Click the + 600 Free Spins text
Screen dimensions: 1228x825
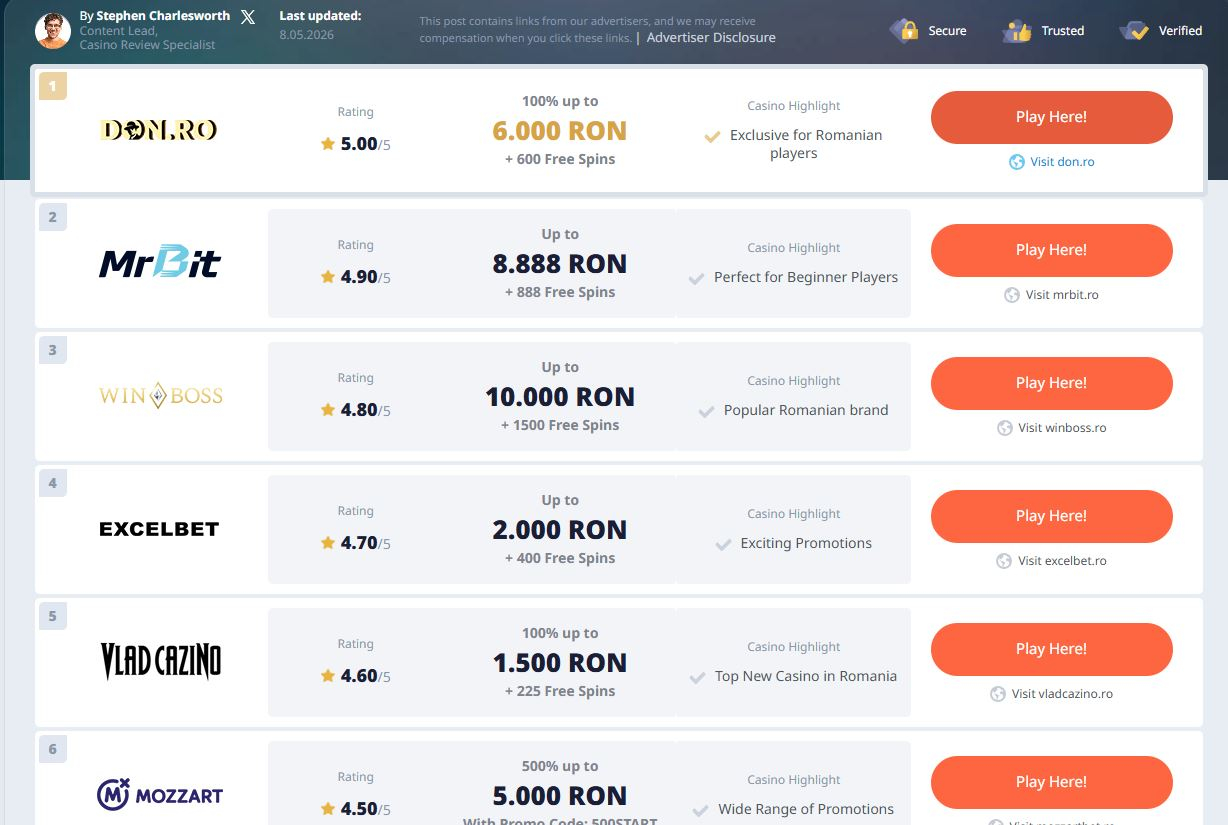pos(560,159)
